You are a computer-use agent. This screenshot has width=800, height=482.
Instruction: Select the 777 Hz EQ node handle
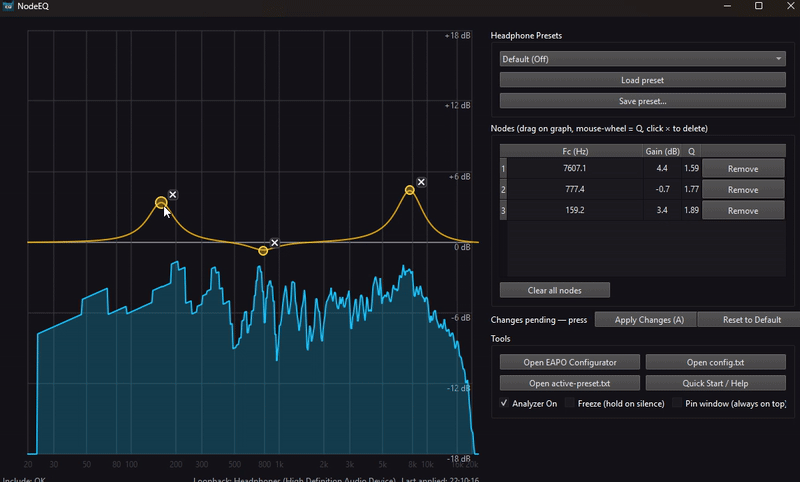pos(263,250)
